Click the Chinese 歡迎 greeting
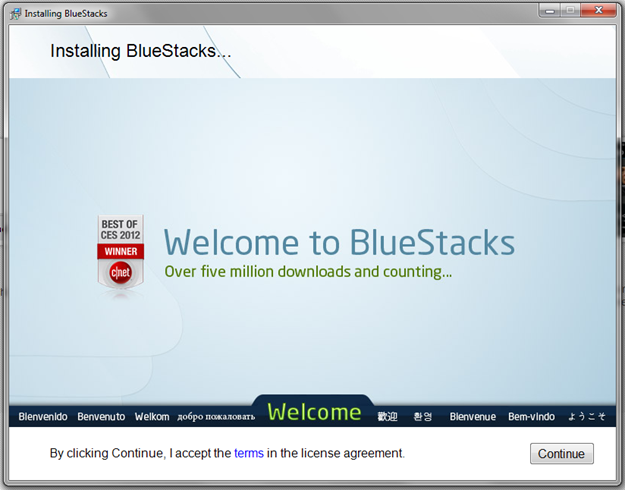The width and height of the screenshot is (625, 490). (x=388, y=416)
